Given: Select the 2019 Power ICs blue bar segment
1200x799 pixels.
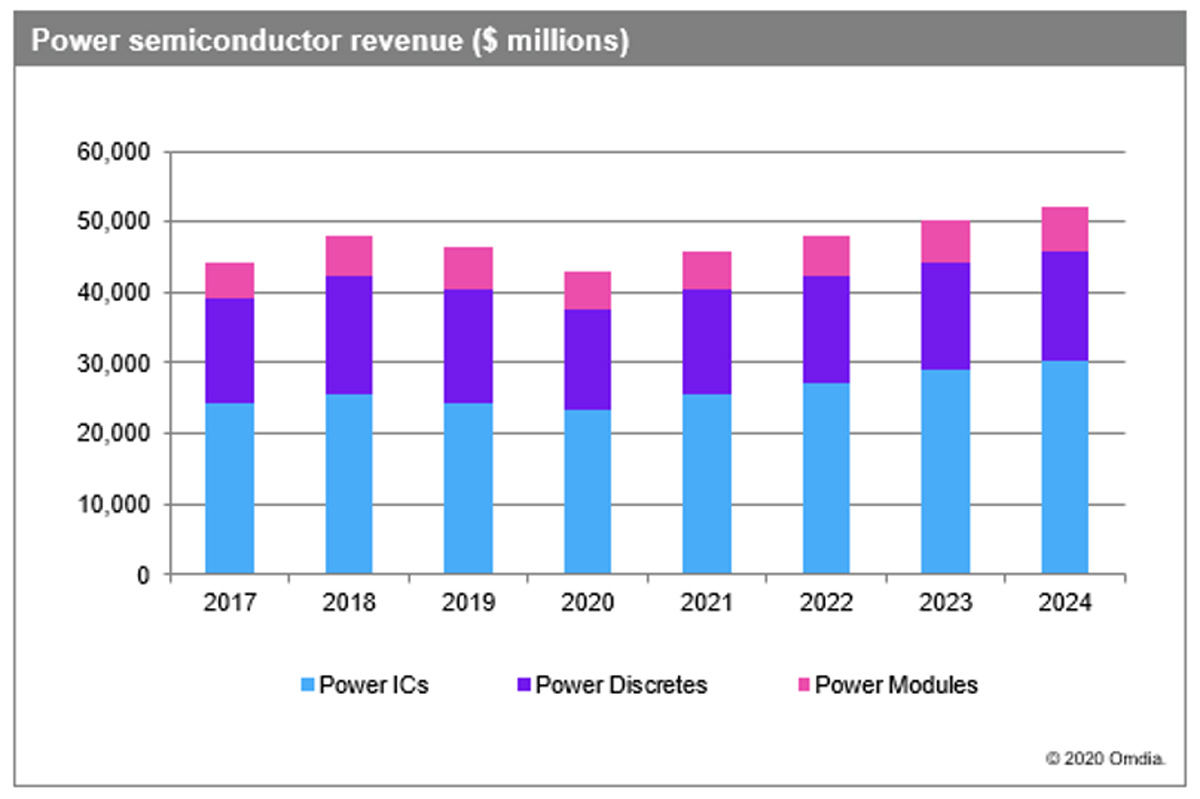Looking at the screenshot, I should coord(469,489).
